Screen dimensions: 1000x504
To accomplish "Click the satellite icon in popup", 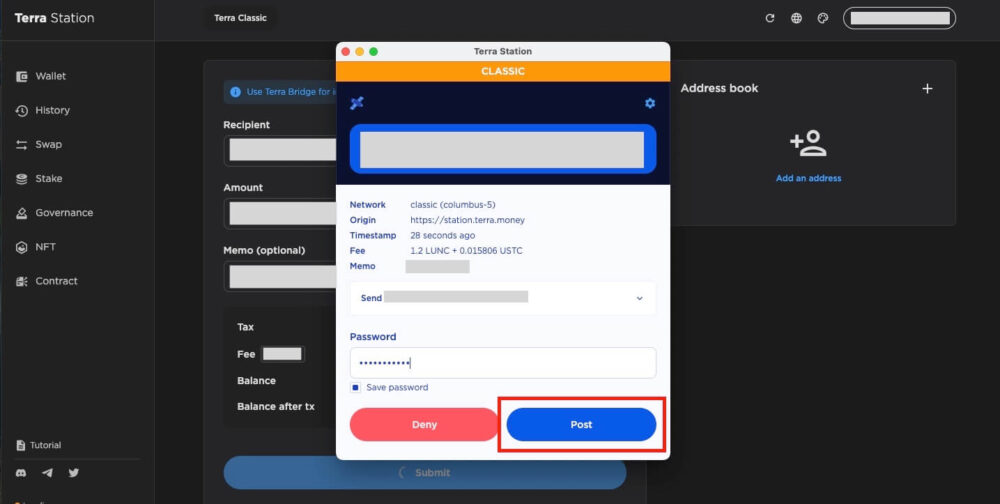I will tap(357, 103).
